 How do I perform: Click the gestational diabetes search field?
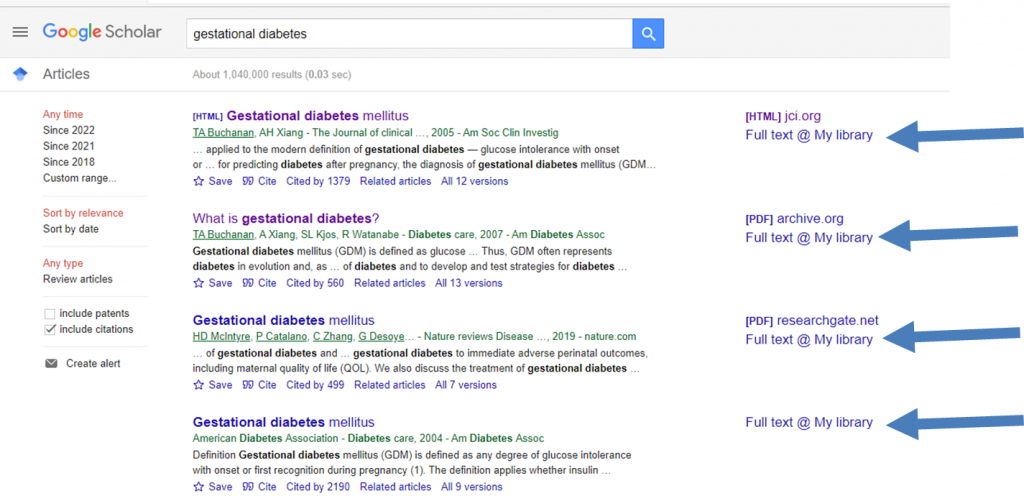(410, 34)
